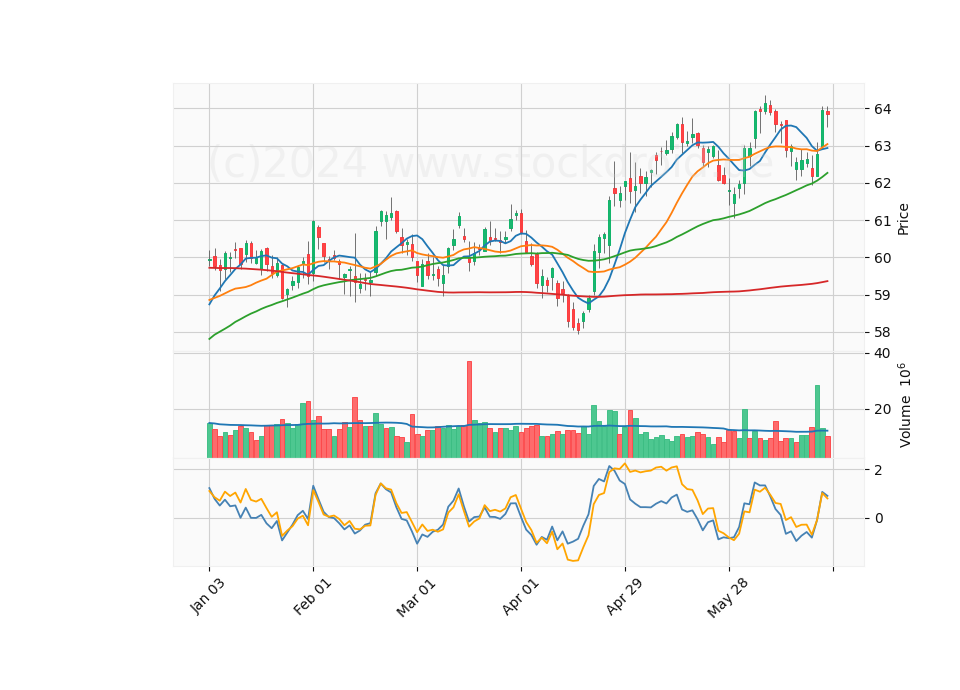The width and height of the screenshot is (960, 690).
Task: Click the tall green volume bar in late June
Action: (x=817, y=421)
